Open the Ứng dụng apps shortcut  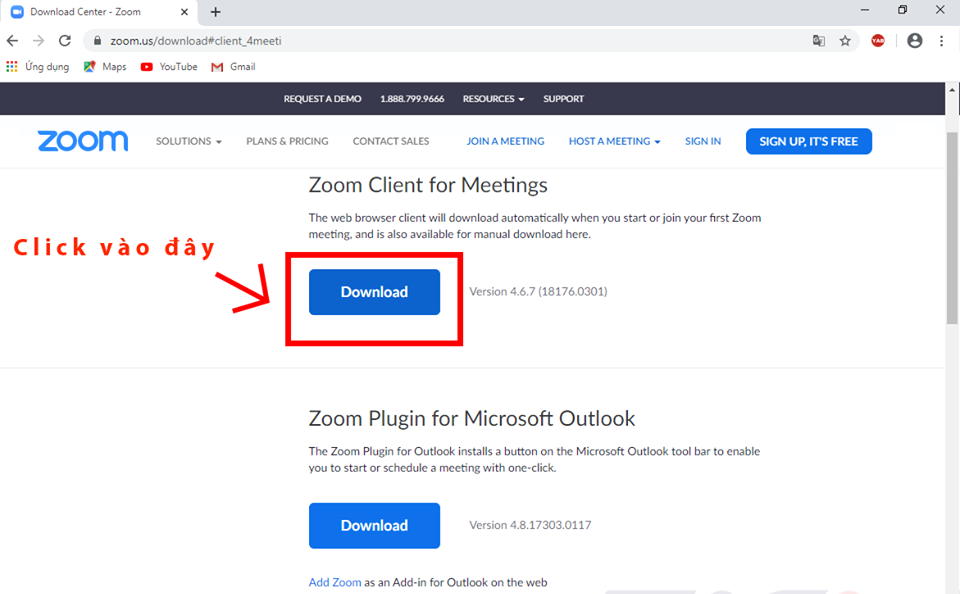click(39, 67)
